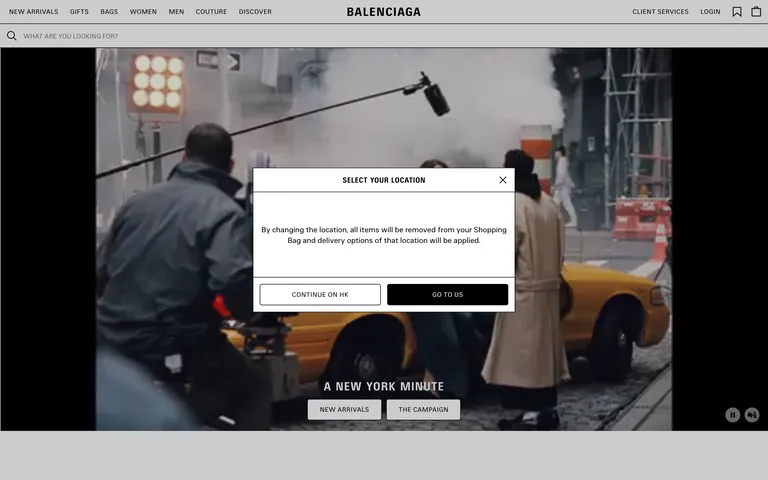The width and height of the screenshot is (768, 480).
Task: Open the Login page
Action: (x=710, y=11)
